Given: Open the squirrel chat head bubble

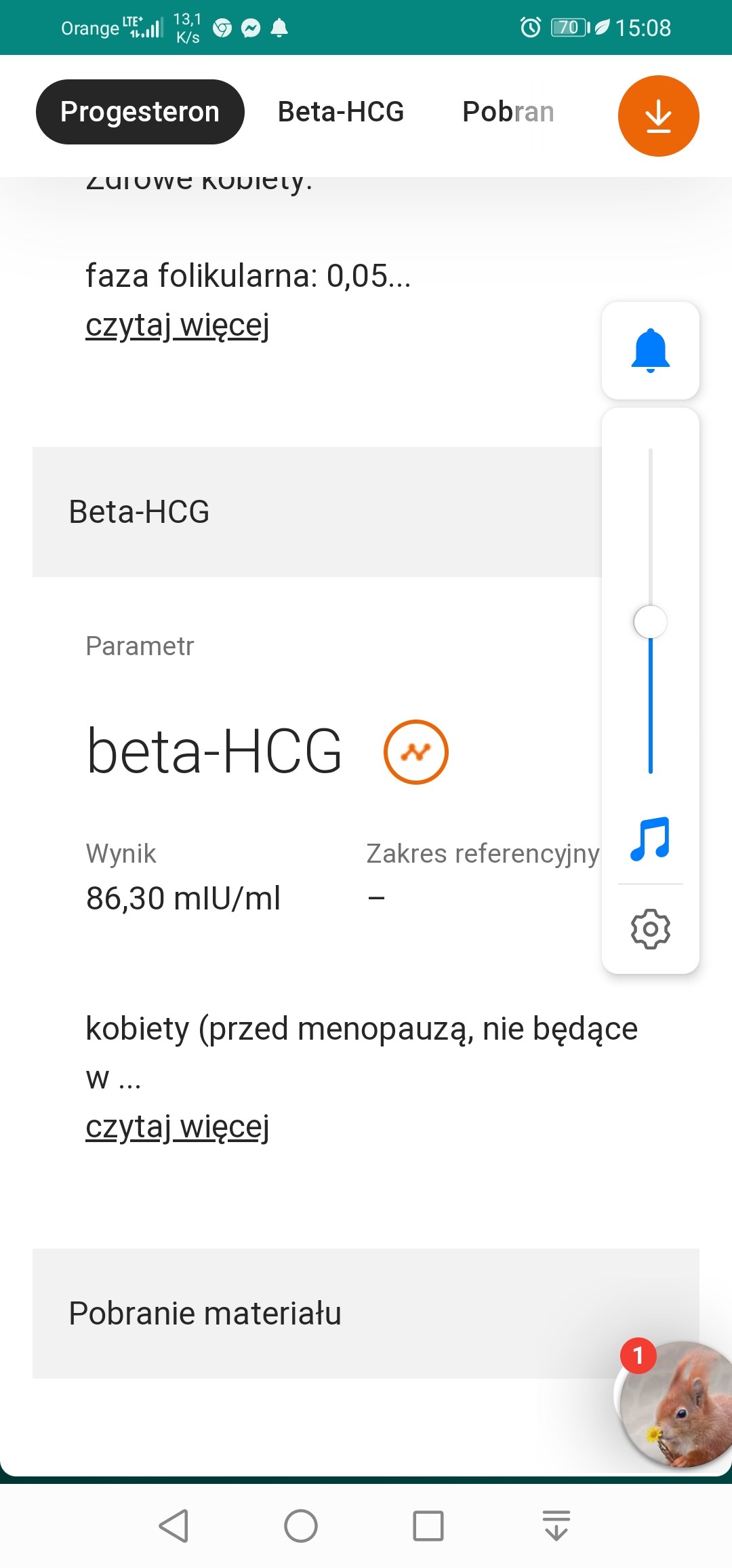Looking at the screenshot, I should pos(678,1404).
